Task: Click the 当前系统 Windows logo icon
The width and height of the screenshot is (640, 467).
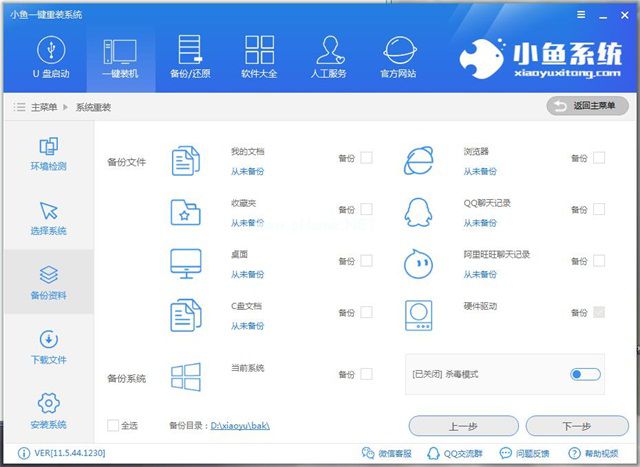Action: click(x=186, y=377)
